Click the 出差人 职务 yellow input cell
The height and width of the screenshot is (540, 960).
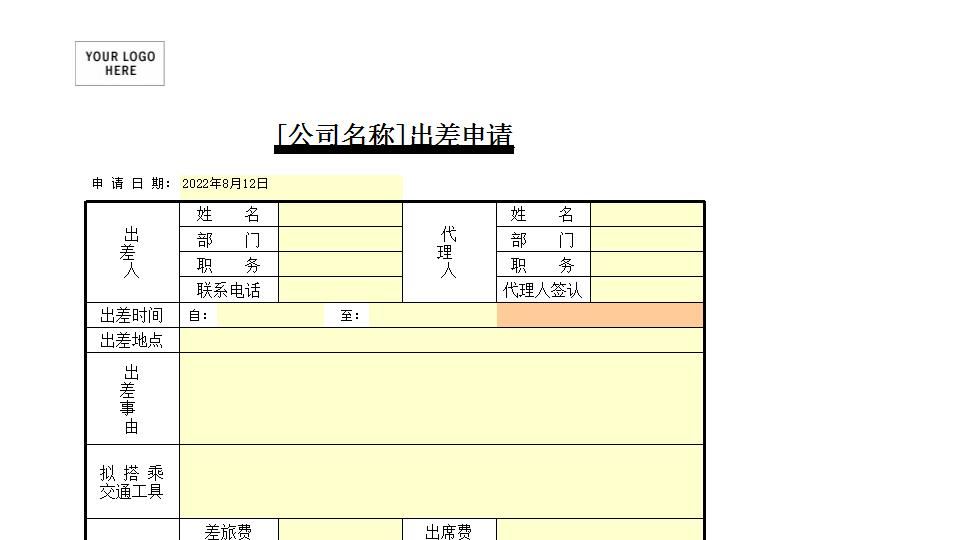(x=340, y=264)
